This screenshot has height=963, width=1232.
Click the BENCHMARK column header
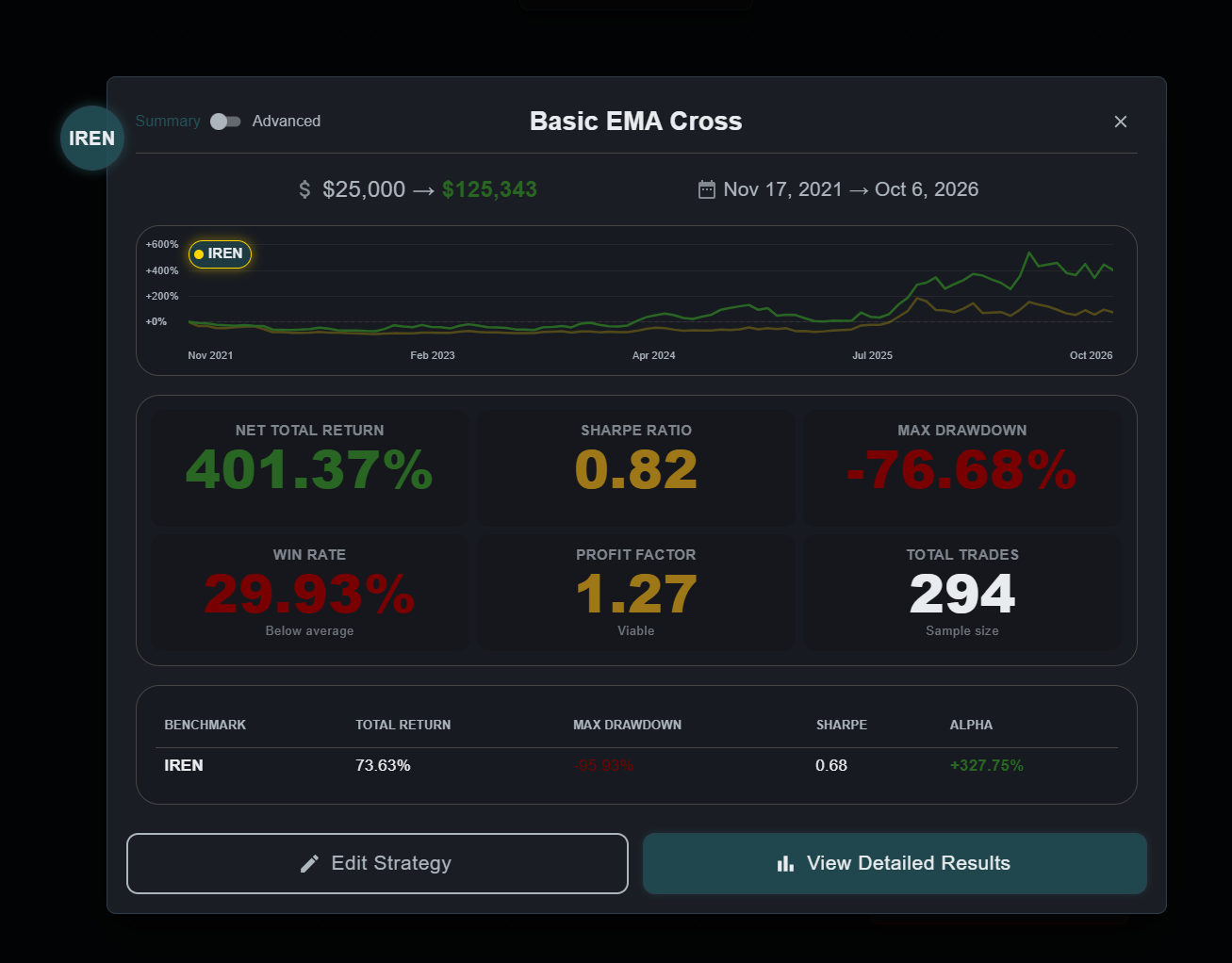205,725
